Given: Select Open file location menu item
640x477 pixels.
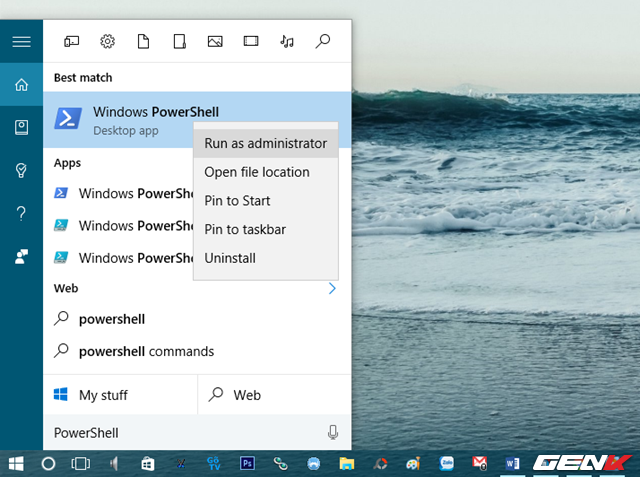Looking at the screenshot, I should [x=257, y=172].
